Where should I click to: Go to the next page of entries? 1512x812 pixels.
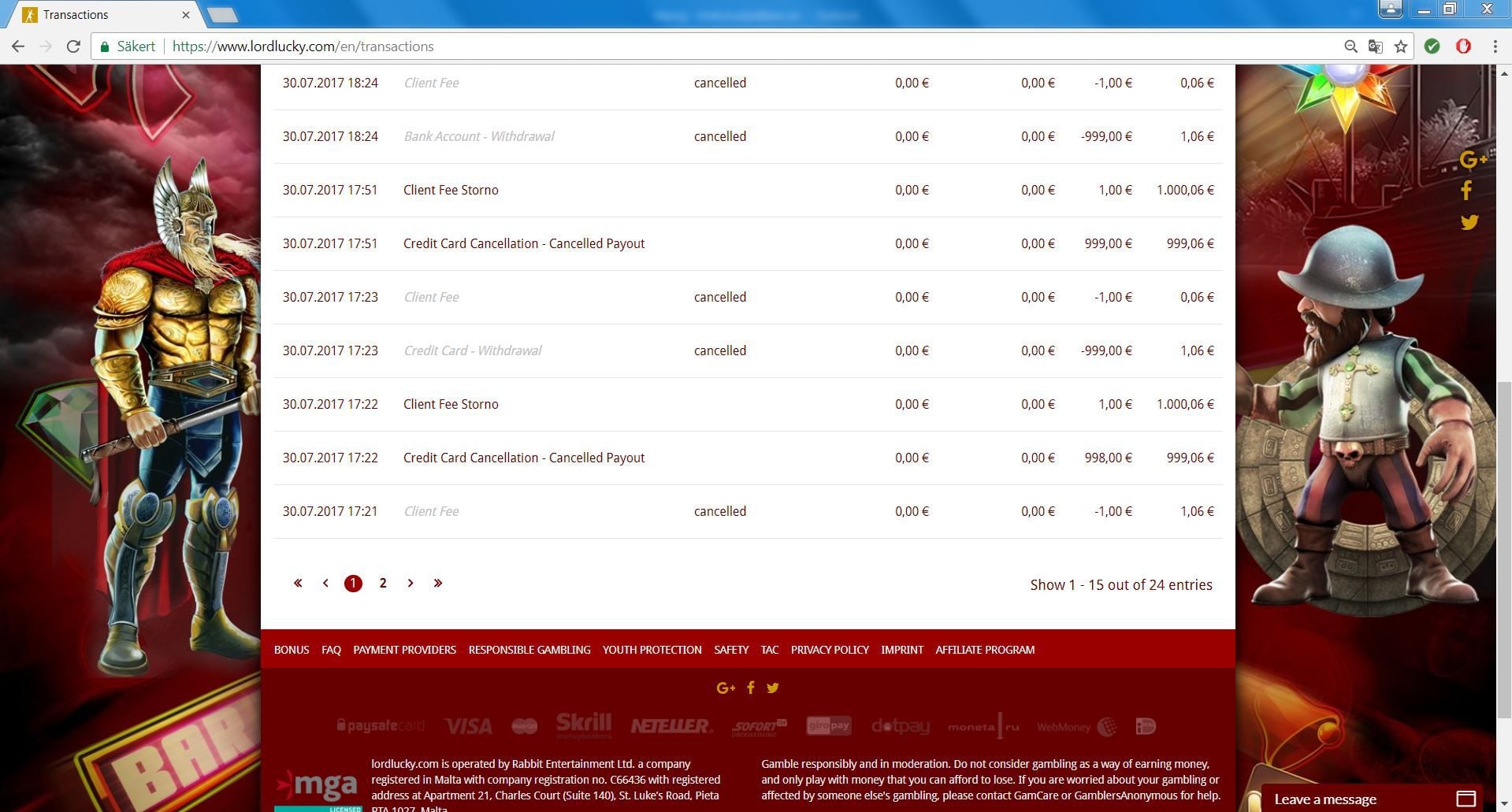[411, 583]
